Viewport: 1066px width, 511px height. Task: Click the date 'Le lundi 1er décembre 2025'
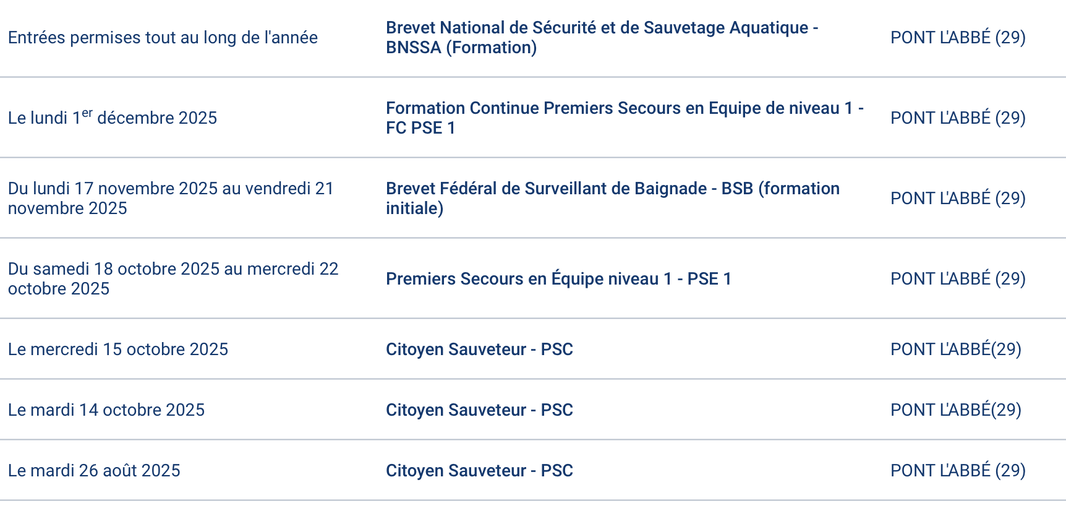click(x=112, y=118)
